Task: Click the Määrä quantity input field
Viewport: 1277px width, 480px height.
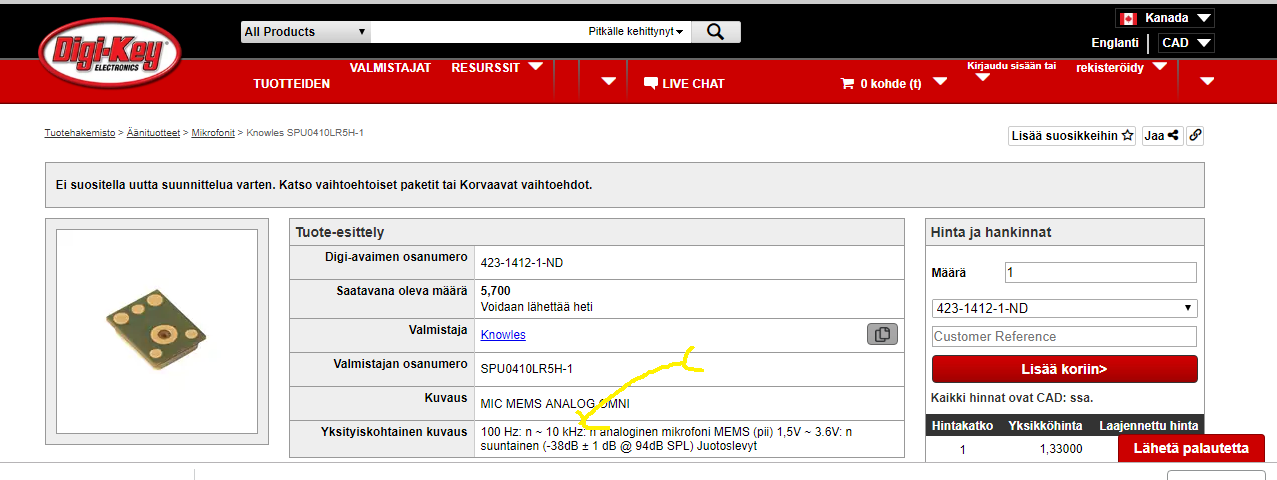Action: (x=1100, y=273)
